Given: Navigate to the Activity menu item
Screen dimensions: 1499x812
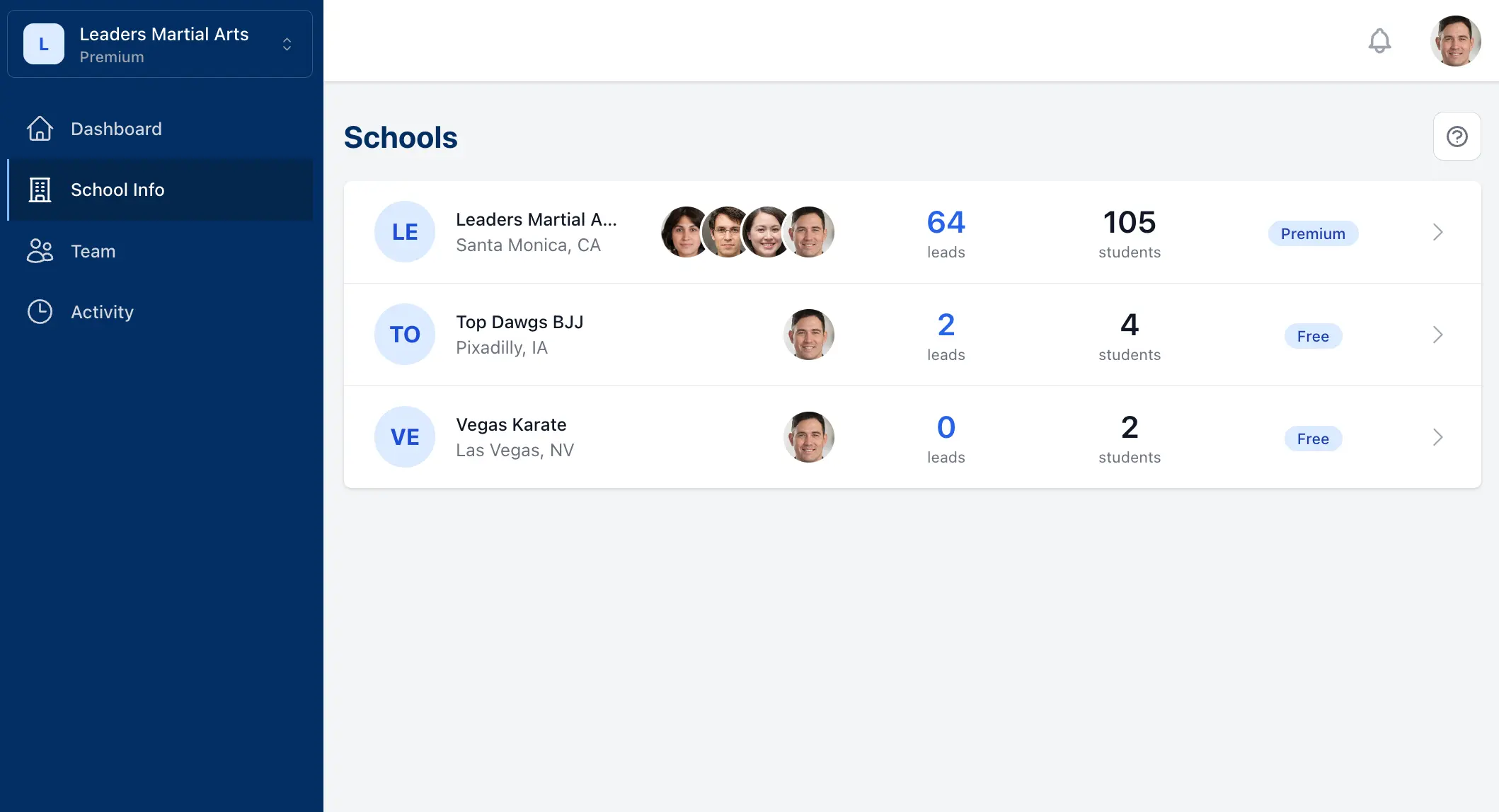Looking at the screenshot, I should 101,311.
